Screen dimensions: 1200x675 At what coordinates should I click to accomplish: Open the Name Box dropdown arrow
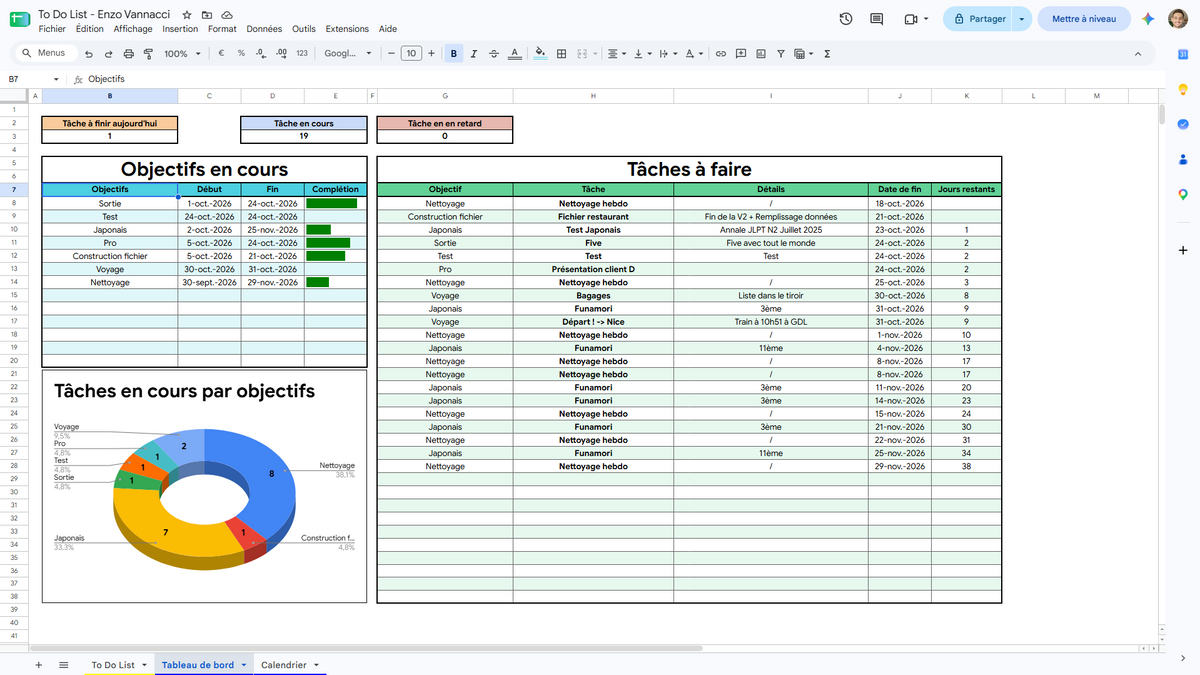coord(58,79)
